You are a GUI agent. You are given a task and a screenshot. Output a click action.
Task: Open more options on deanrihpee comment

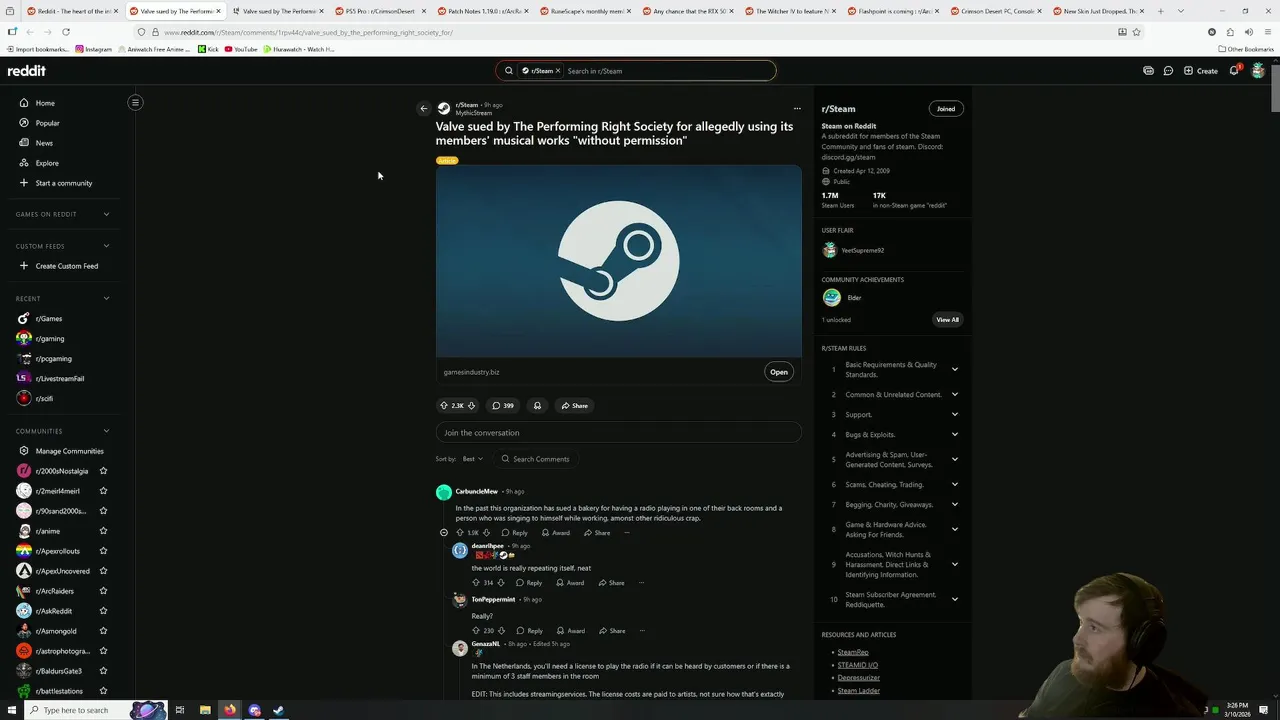pos(641,583)
